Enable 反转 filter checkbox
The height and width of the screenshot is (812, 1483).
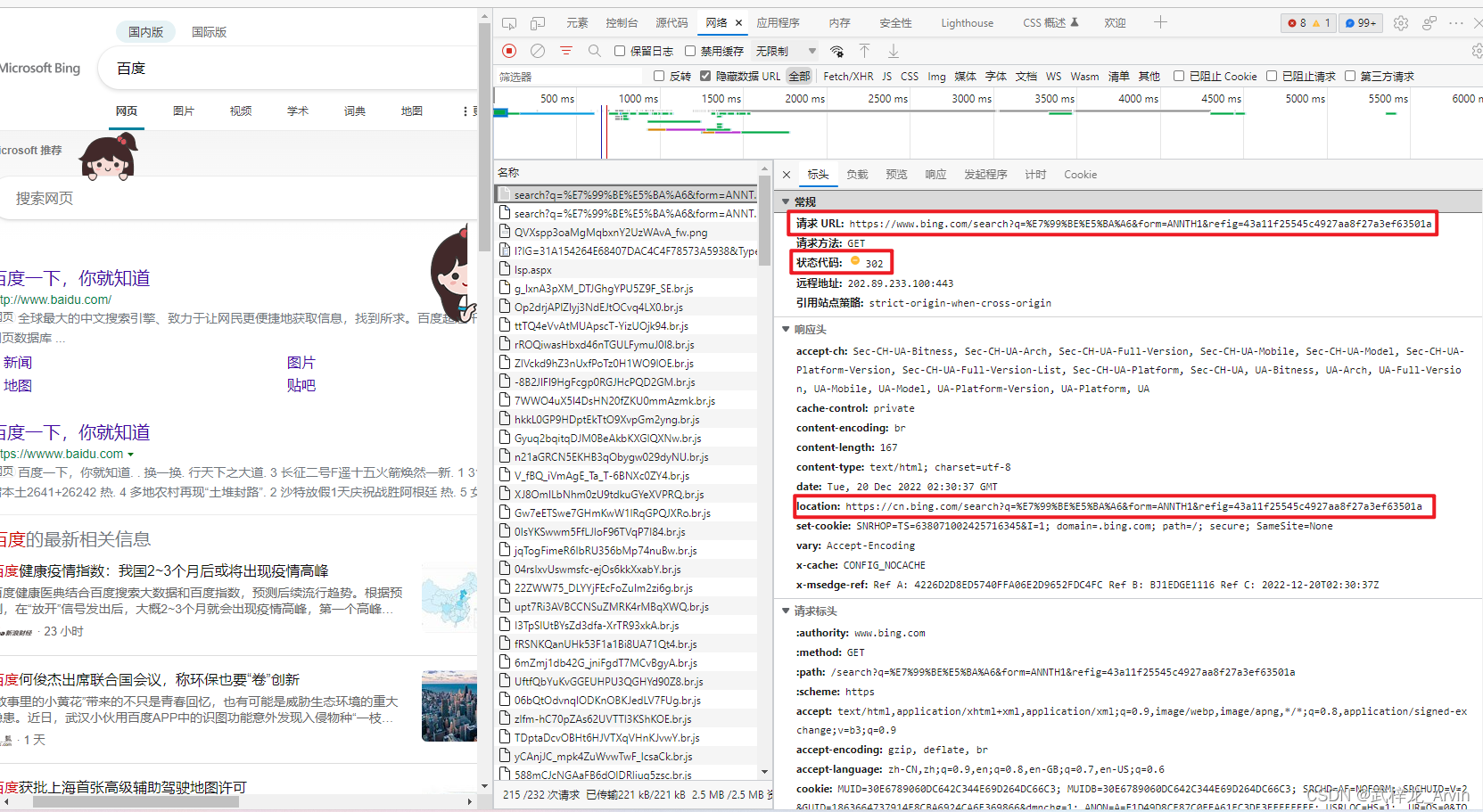point(659,76)
